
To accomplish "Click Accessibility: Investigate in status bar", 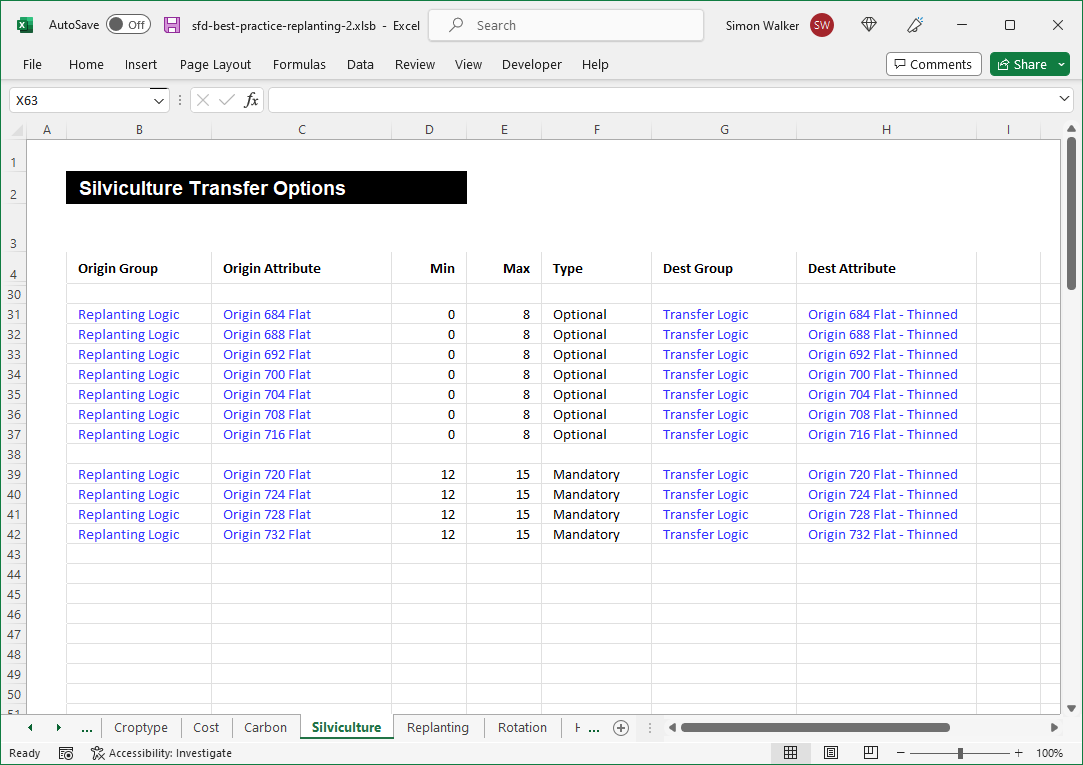I will click(161, 753).
